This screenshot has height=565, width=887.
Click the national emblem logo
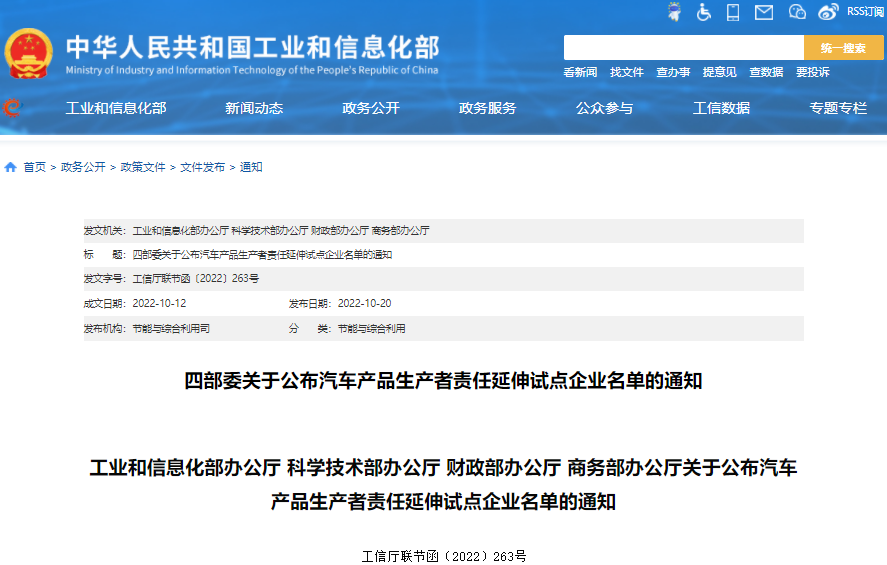[x=29, y=53]
